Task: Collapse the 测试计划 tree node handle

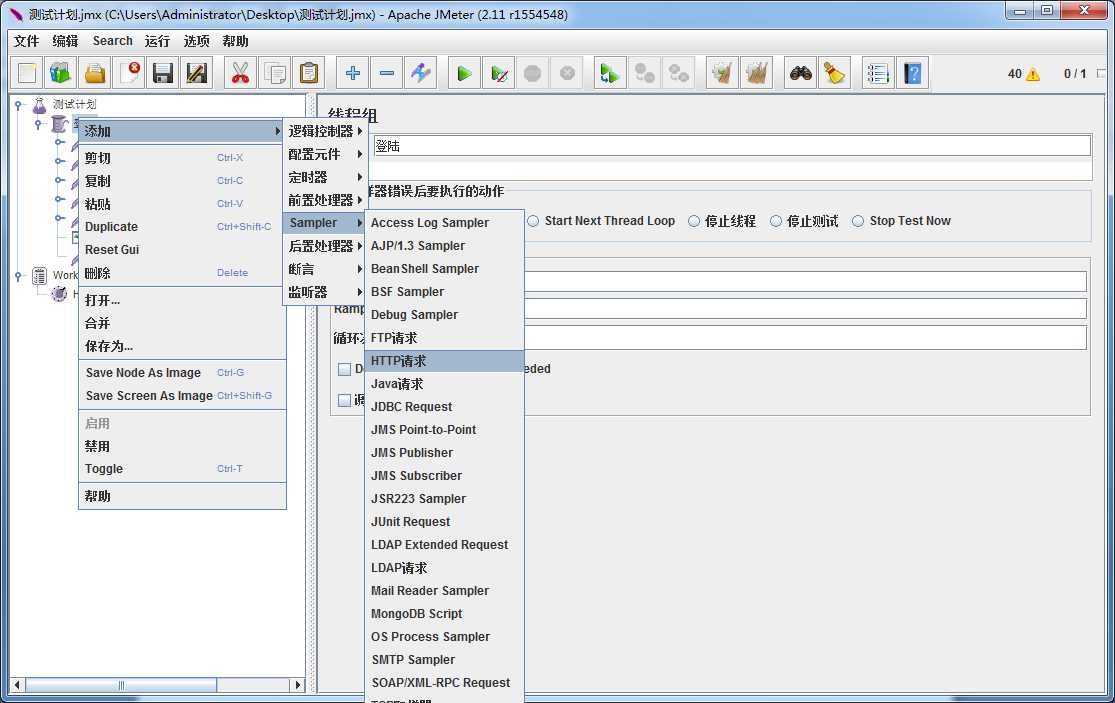Action: point(19,105)
